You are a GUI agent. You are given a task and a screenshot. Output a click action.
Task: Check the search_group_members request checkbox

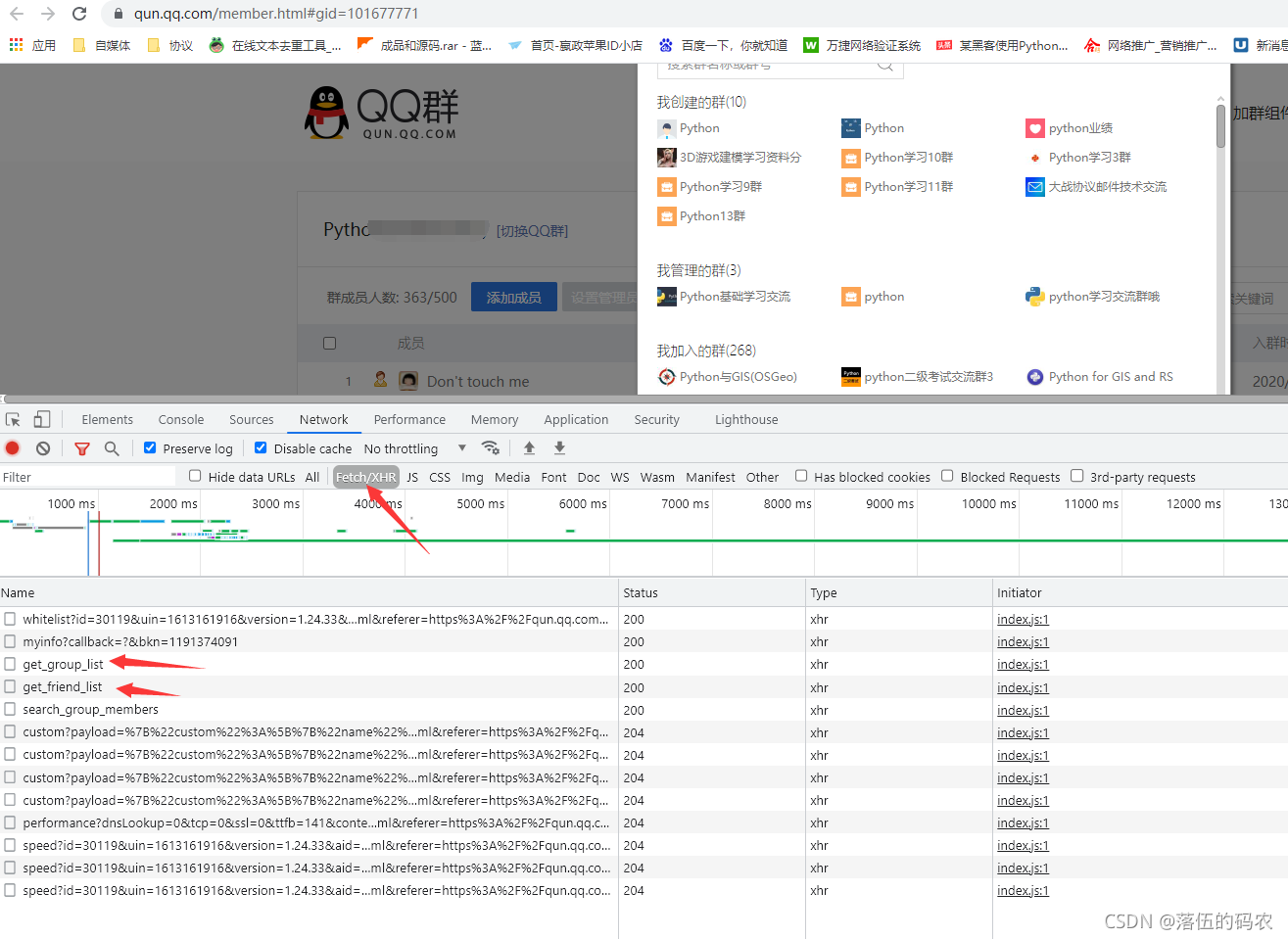(x=10, y=709)
